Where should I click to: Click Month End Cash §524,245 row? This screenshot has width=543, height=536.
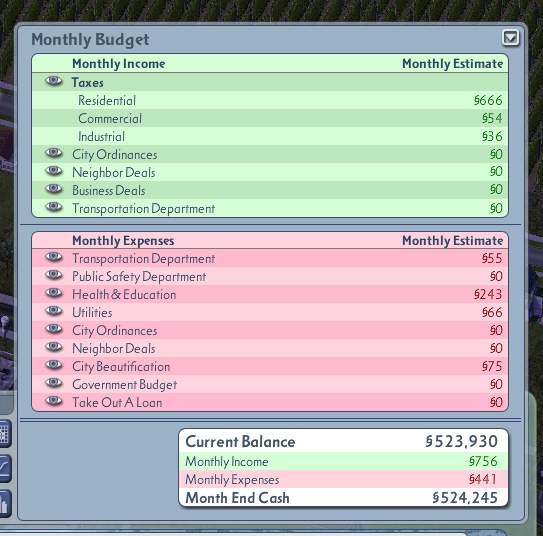click(x=343, y=498)
